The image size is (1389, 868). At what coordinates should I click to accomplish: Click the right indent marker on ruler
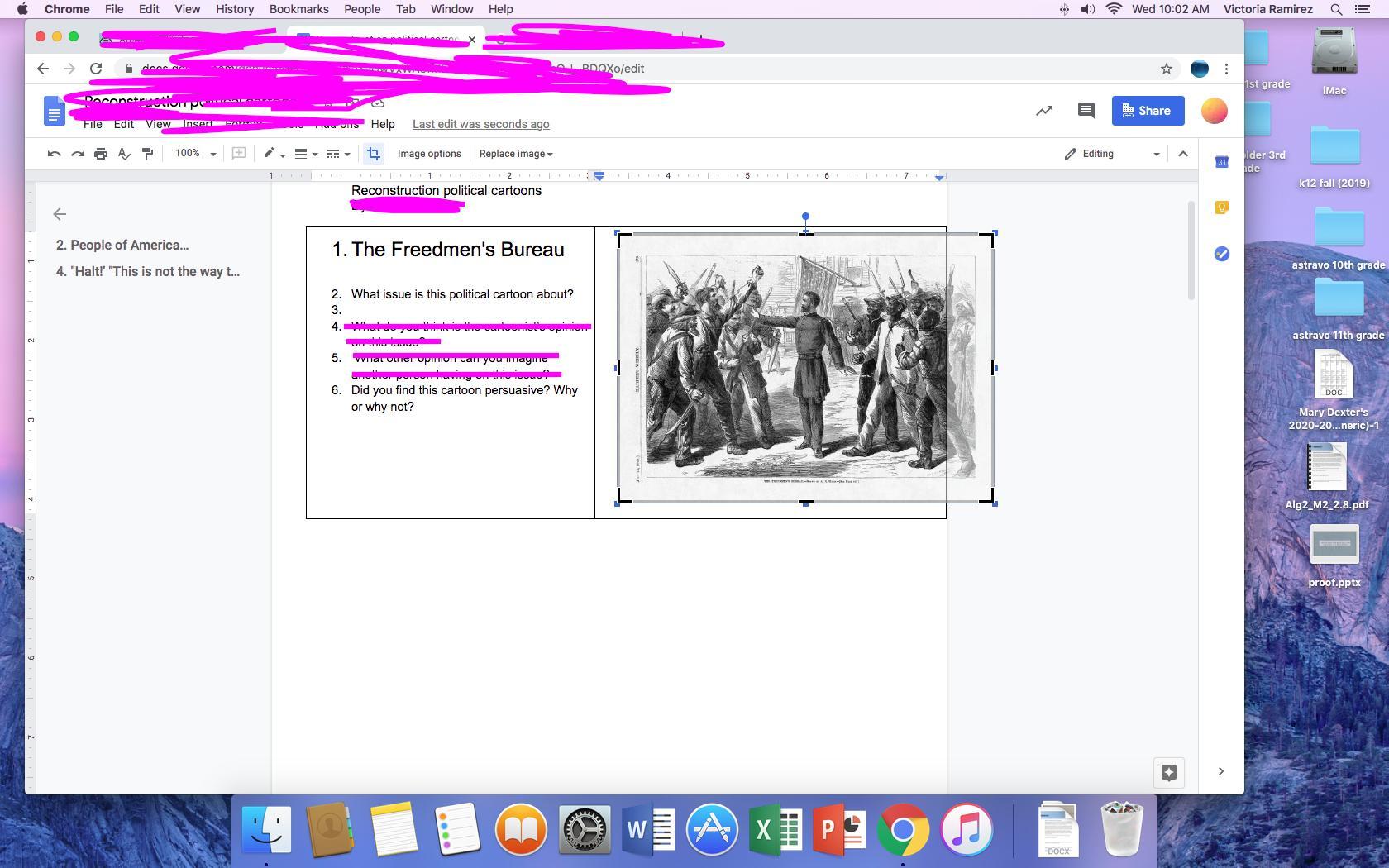click(x=939, y=177)
